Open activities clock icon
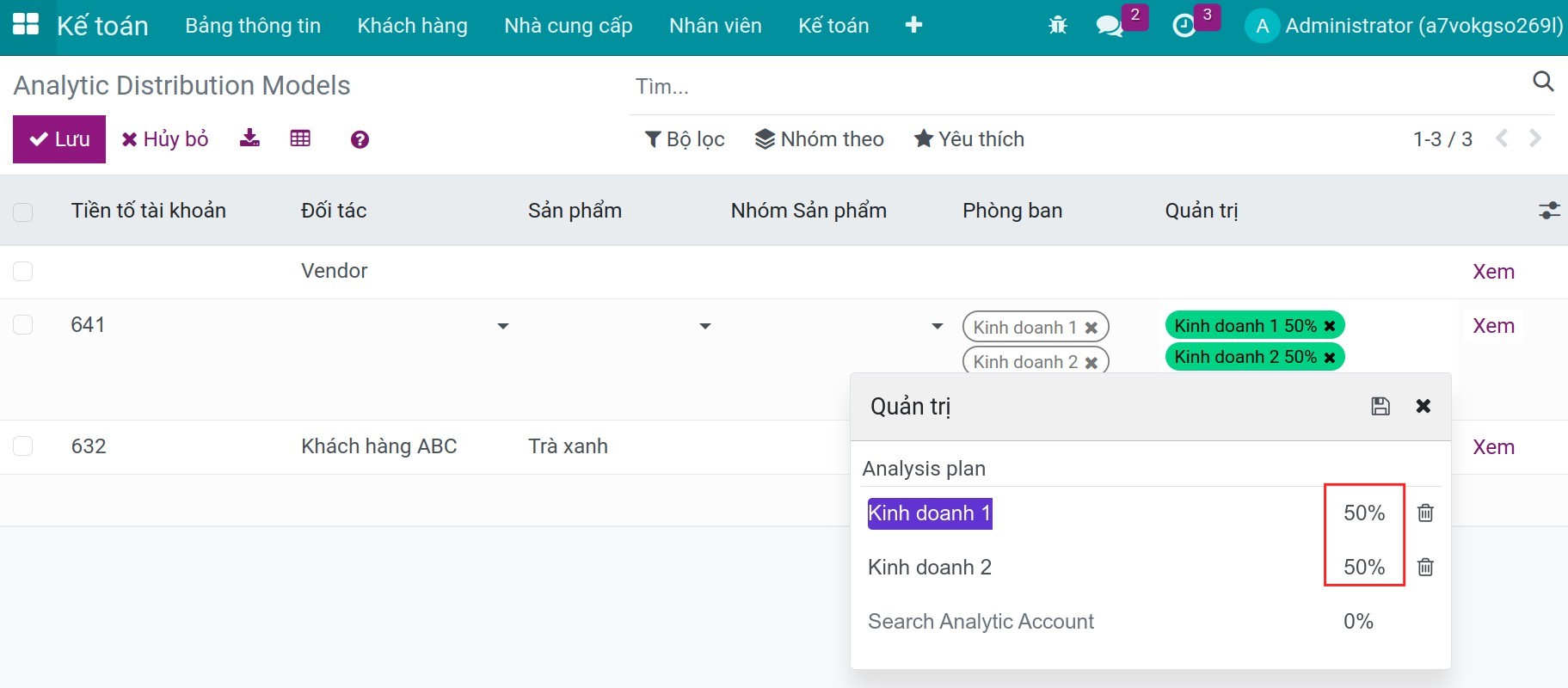Screen dimensions: 1568x688 (1184, 26)
